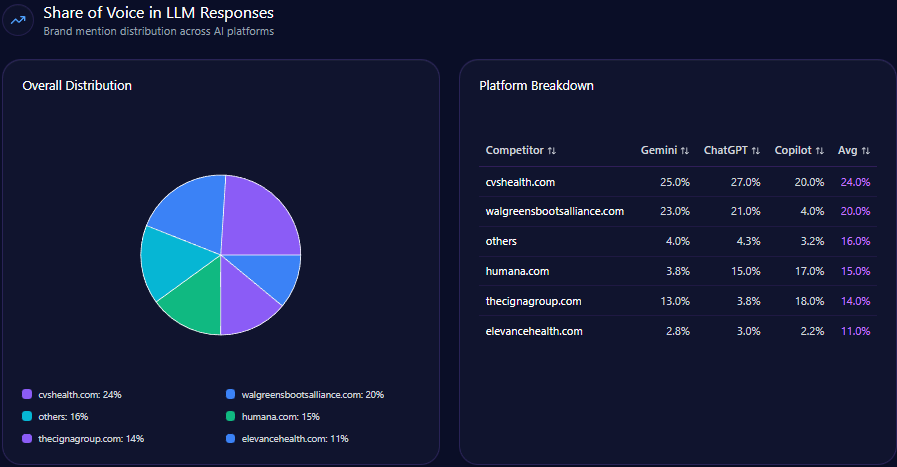Click the Avg 24.0% value for cvshealth.com
The width and height of the screenshot is (897, 467).
[x=855, y=182]
